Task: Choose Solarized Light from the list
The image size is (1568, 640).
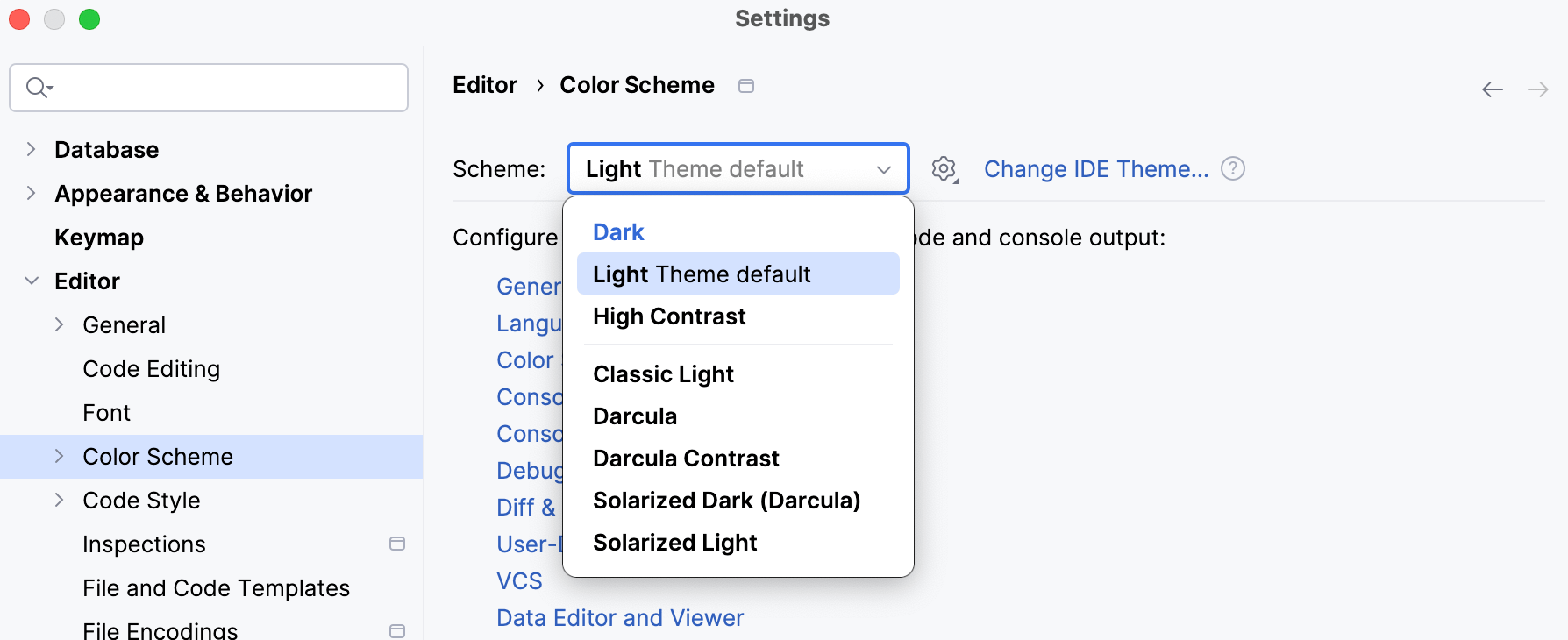Action: (674, 542)
